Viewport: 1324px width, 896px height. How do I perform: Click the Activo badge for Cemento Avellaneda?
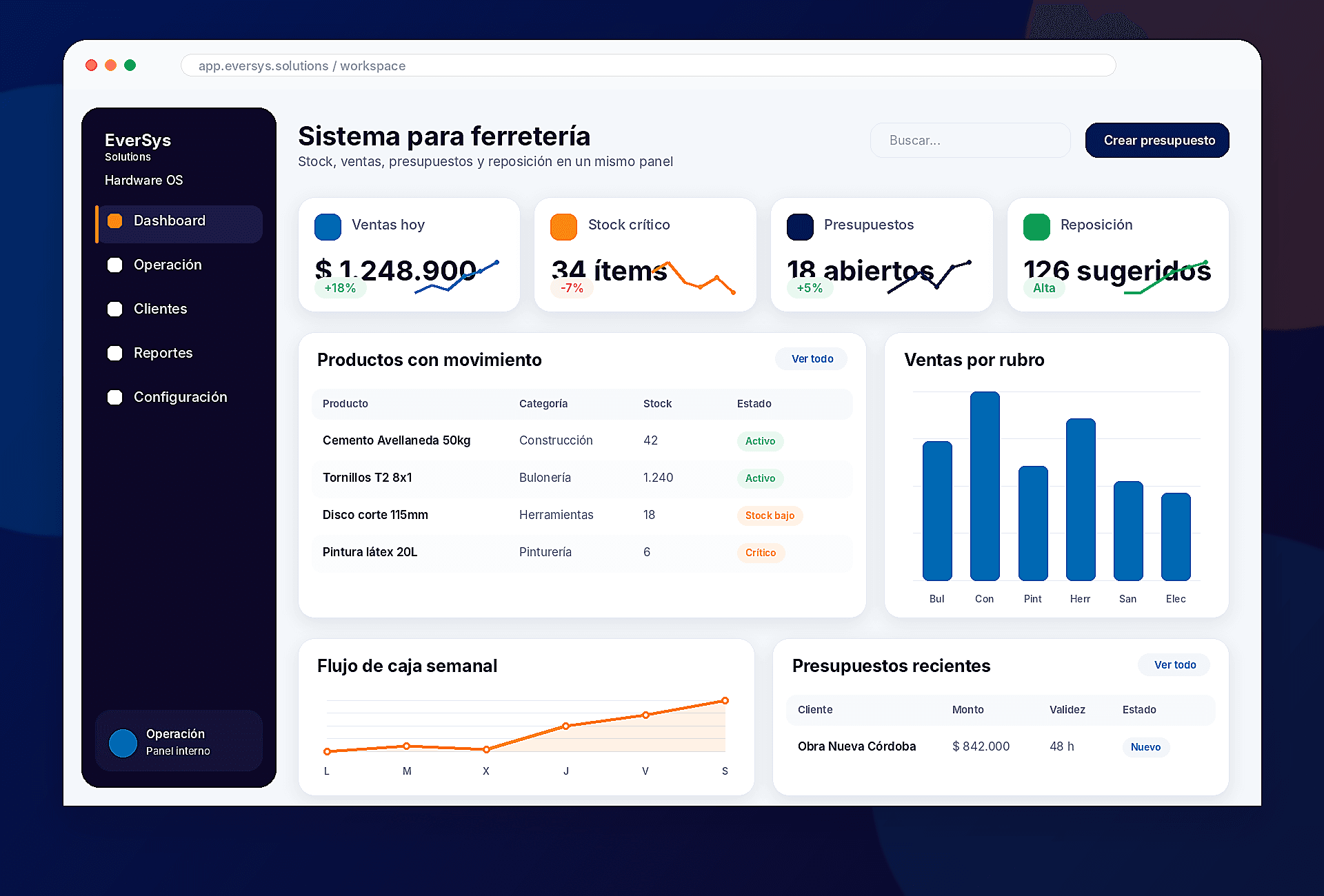tap(760, 441)
